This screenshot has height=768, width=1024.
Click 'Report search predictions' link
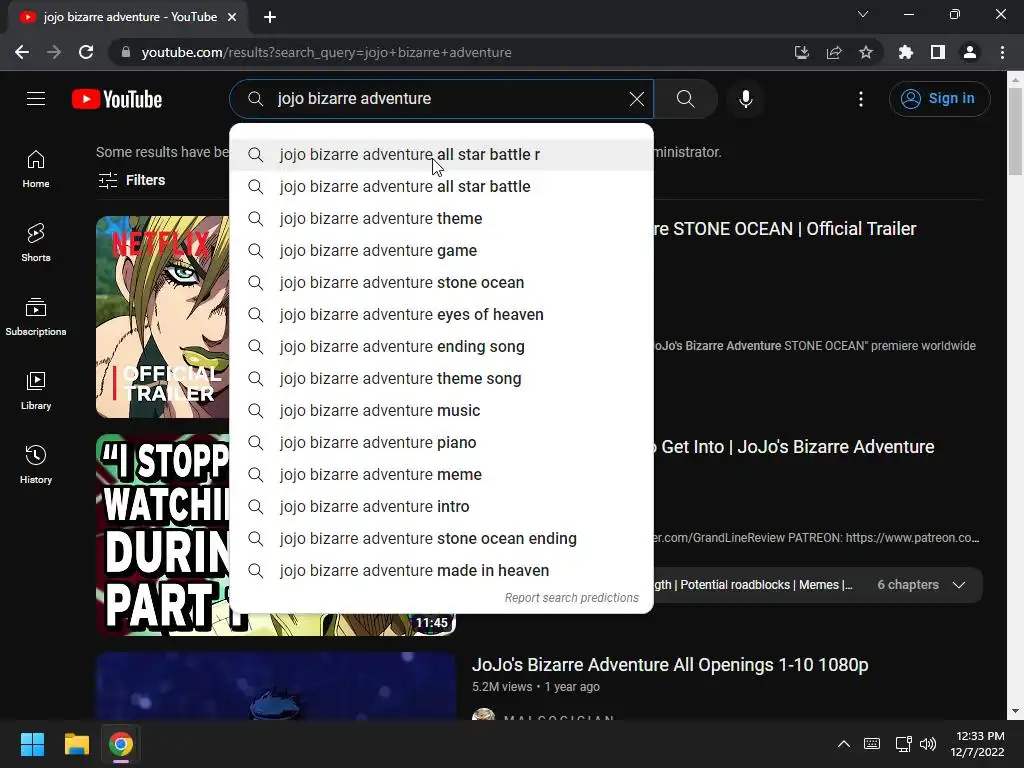point(571,598)
